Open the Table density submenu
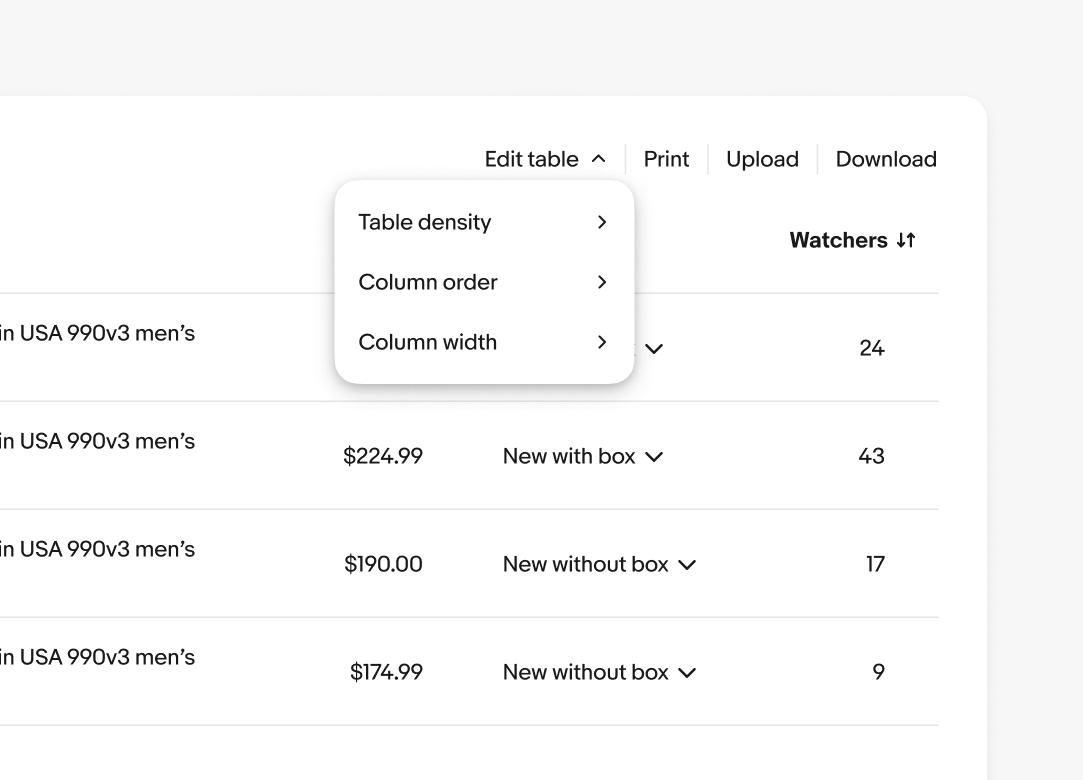Screen dimensions: 1083x780 pos(424,222)
